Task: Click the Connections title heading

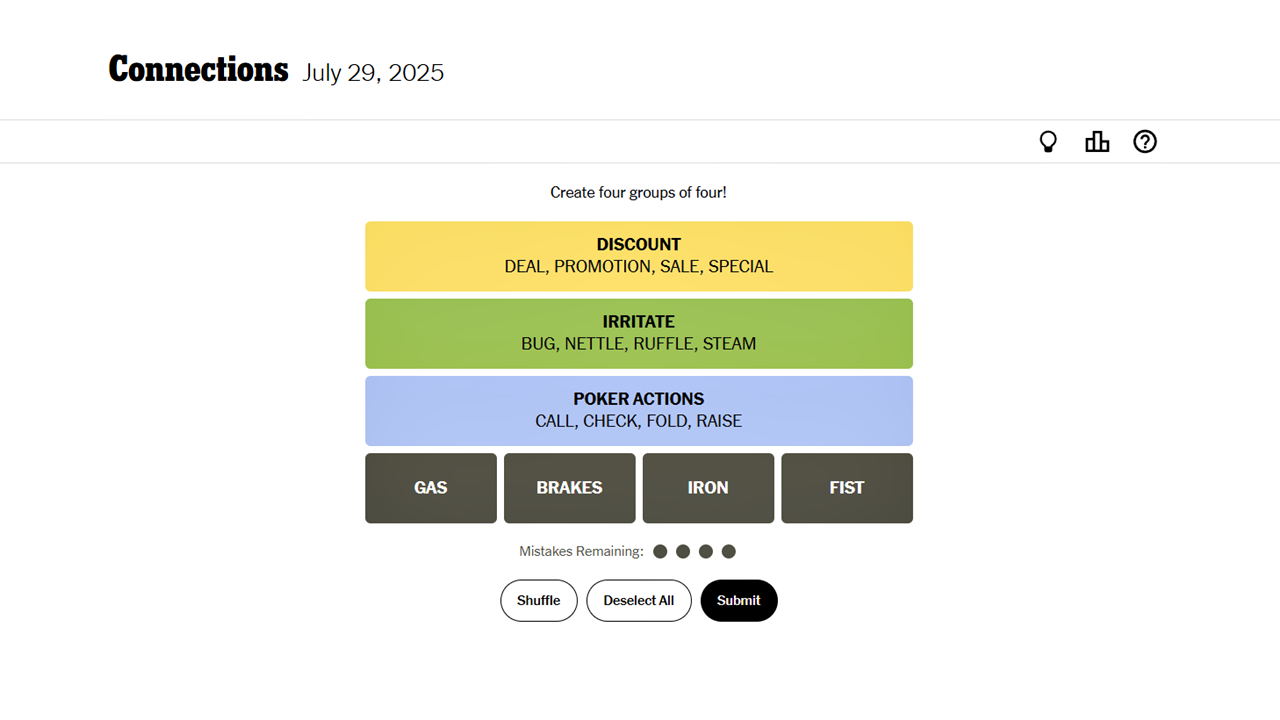Action: pos(198,69)
